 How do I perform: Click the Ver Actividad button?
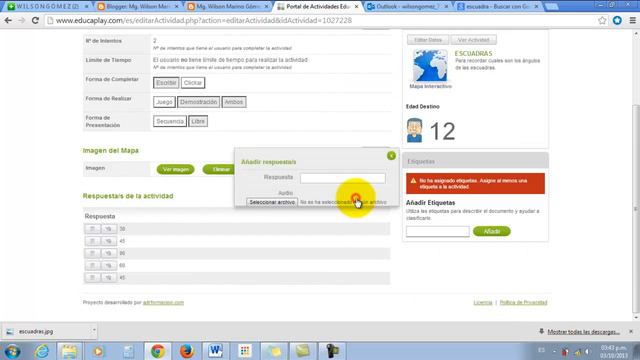click(473, 40)
